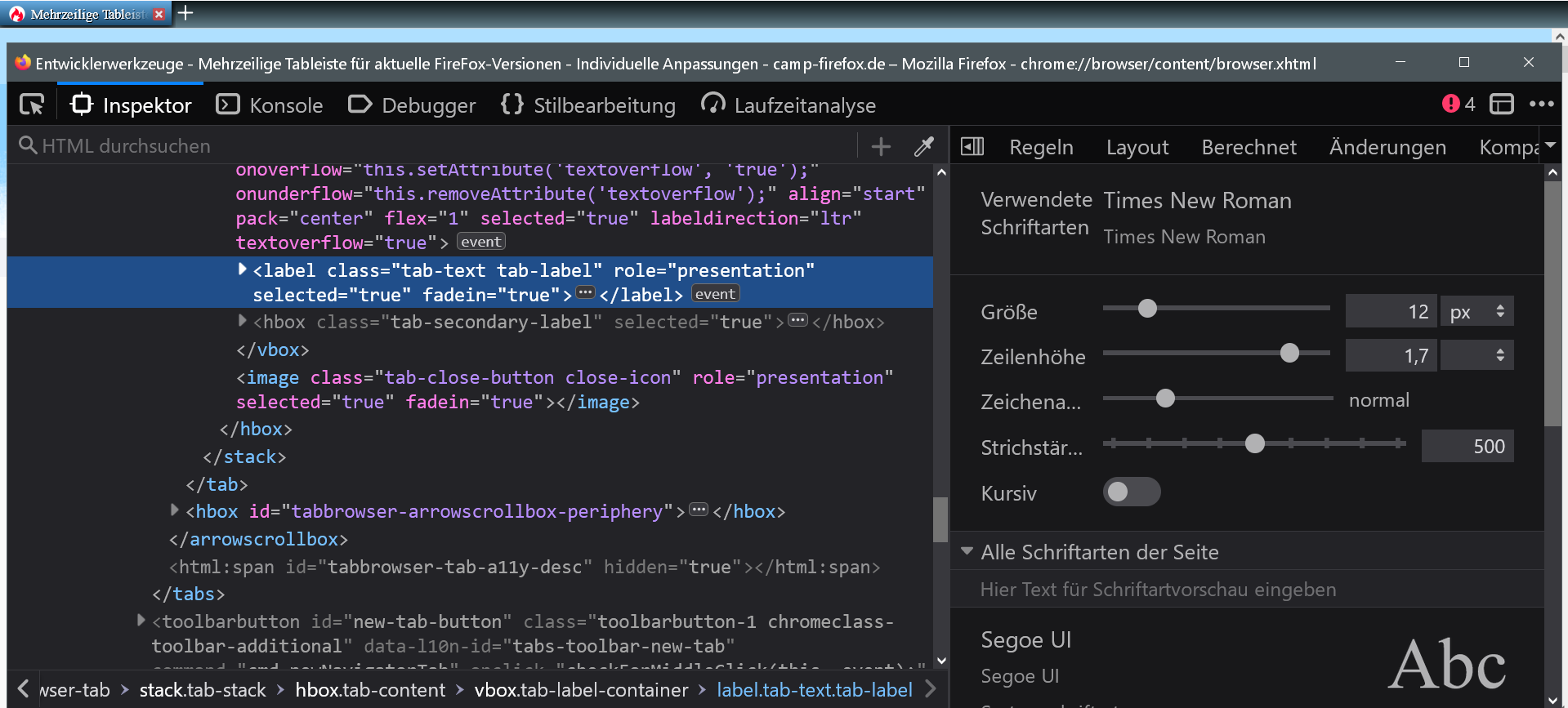Switch to the Konsole tab
Image resolution: width=1568 pixels, height=708 pixels.
pos(270,105)
